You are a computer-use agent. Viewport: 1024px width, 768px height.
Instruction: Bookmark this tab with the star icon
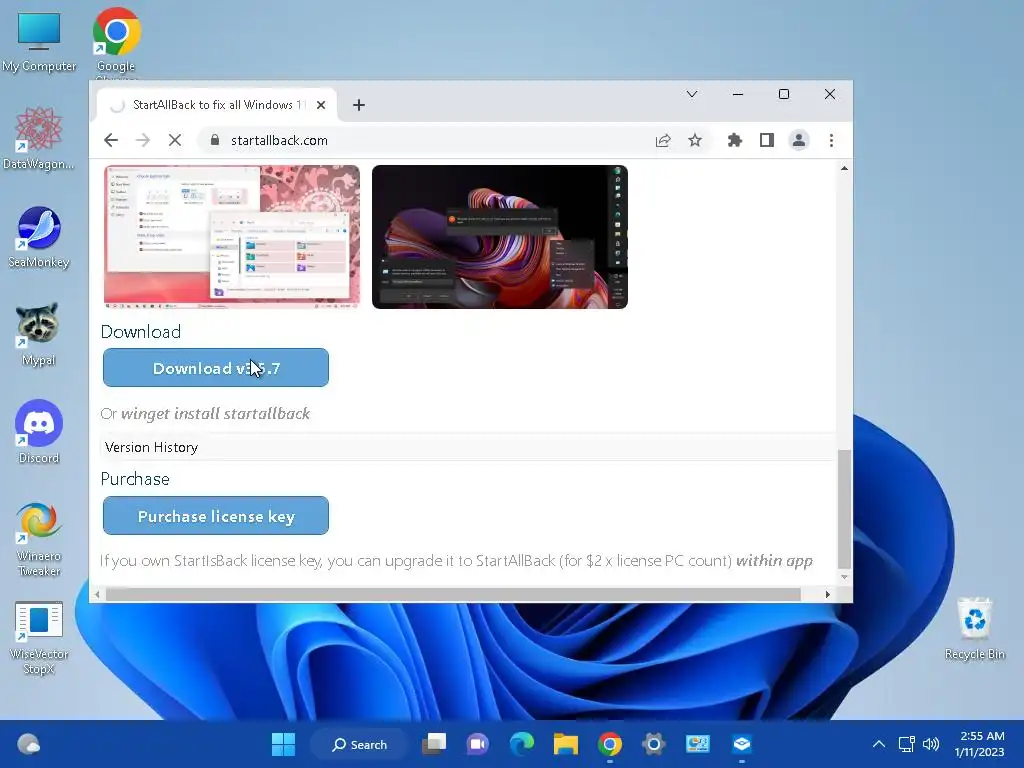pos(695,140)
